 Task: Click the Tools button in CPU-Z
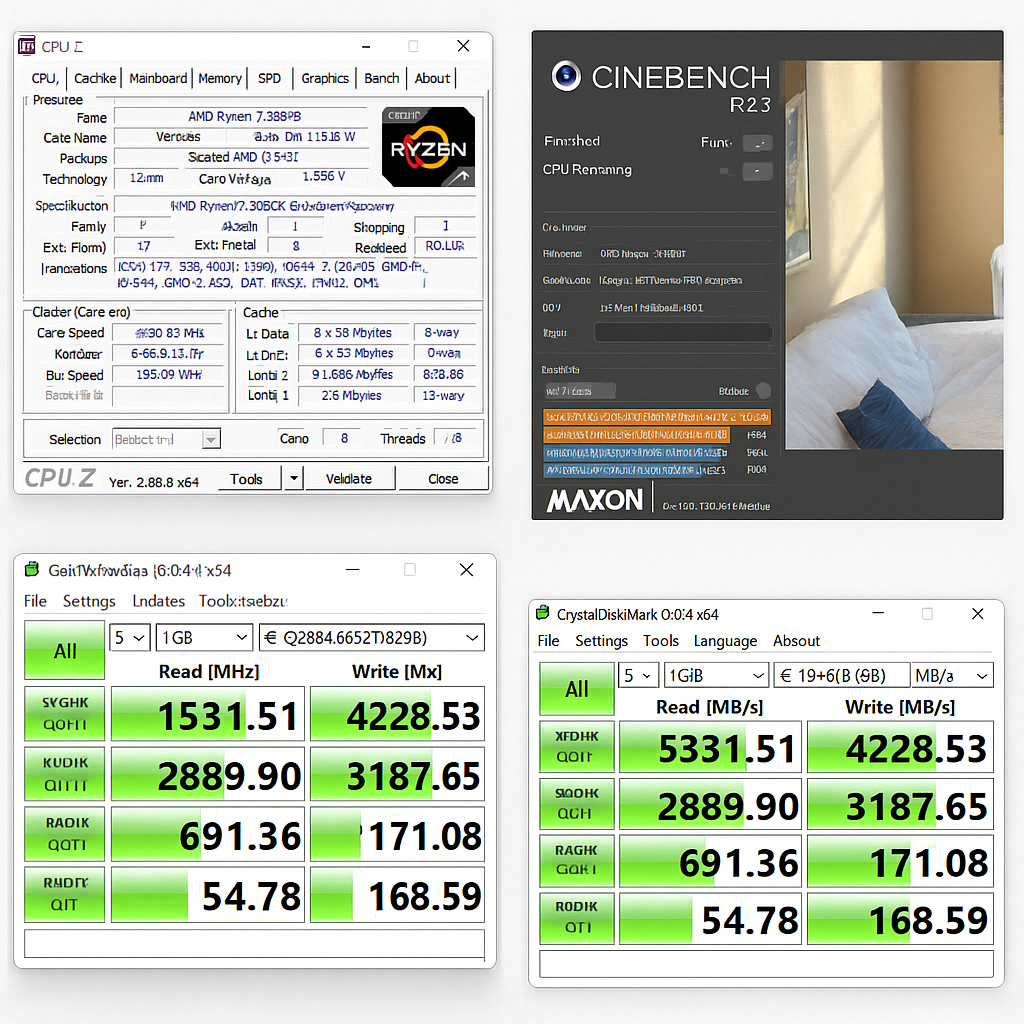(247, 478)
